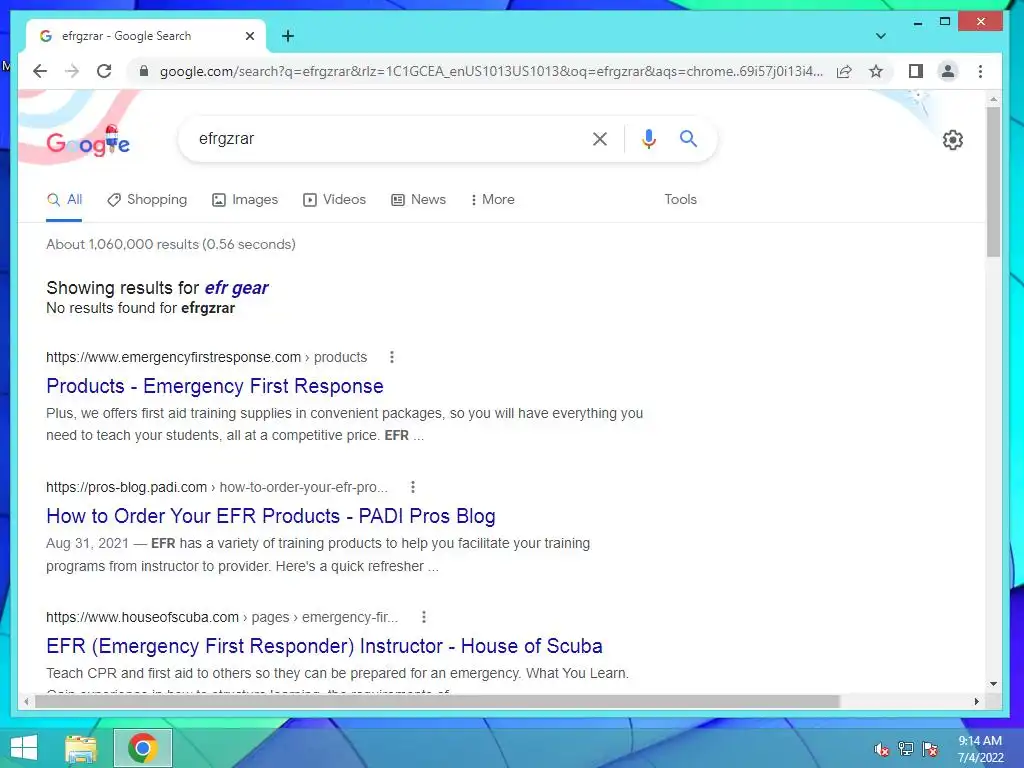Switch to the Shopping tab
This screenshot has height=768, width=1024.
147,200
